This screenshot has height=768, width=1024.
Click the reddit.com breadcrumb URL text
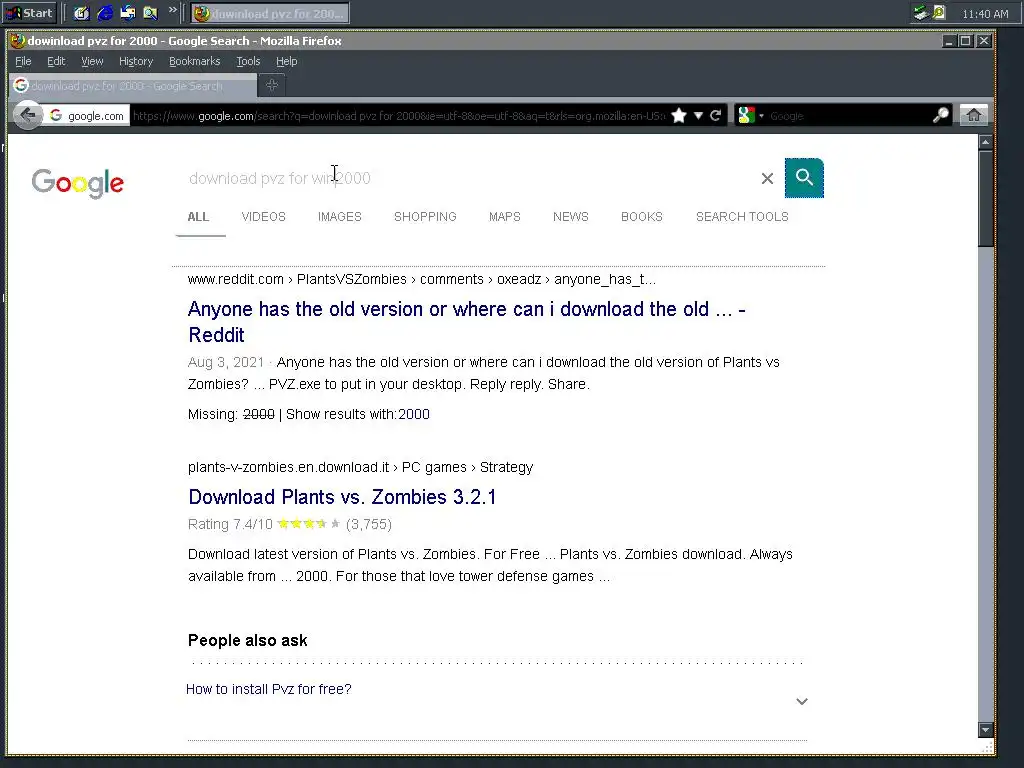(421, 280)
